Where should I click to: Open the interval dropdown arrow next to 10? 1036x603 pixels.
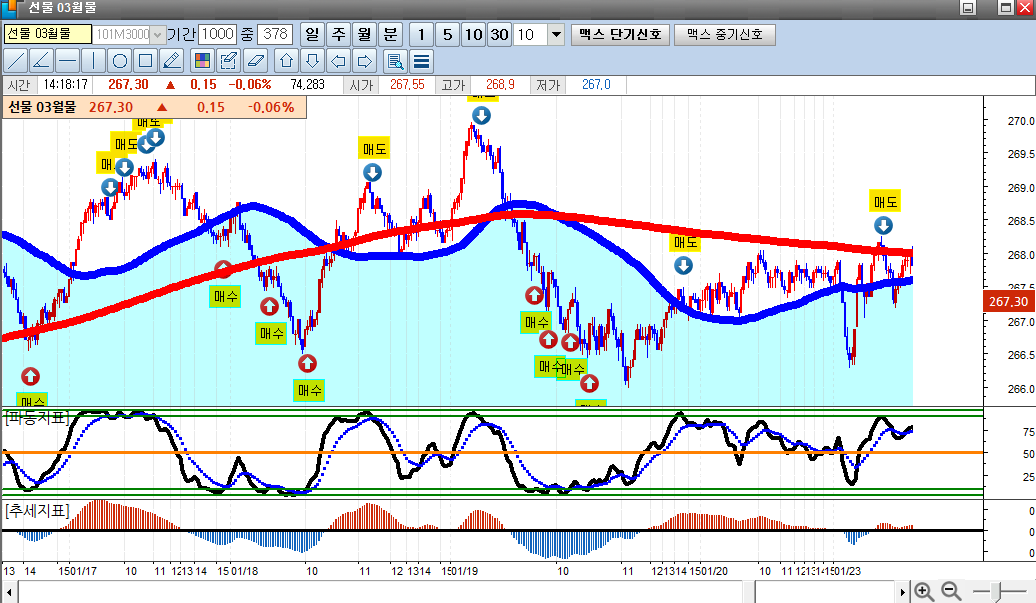tap(556, 34)
